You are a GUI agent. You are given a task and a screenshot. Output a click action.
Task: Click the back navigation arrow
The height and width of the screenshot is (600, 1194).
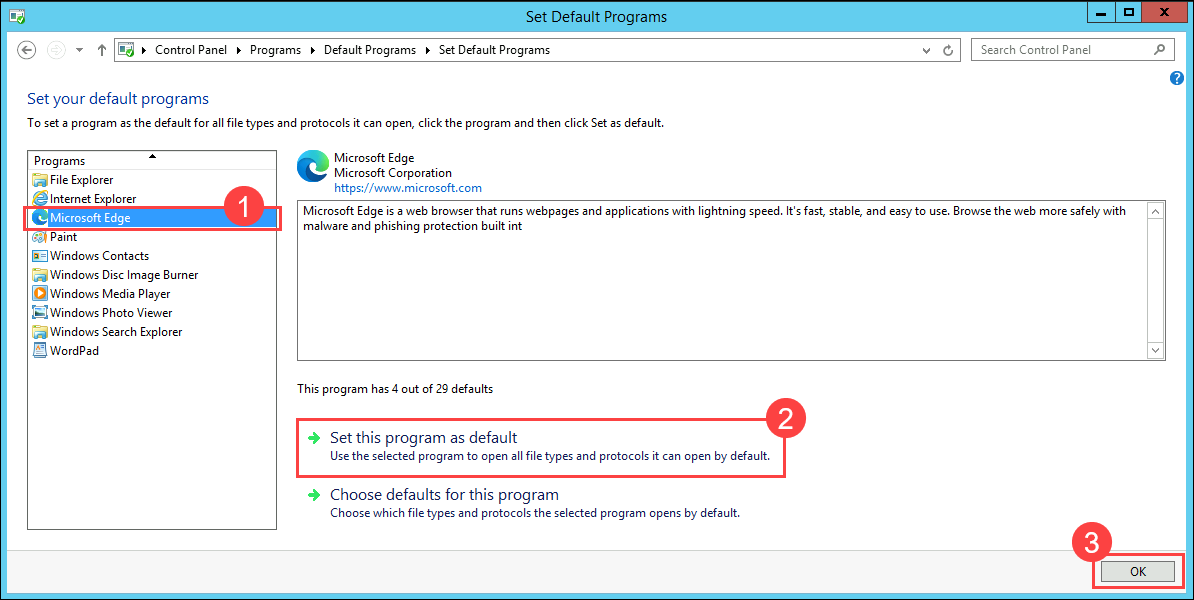[26, 49]
